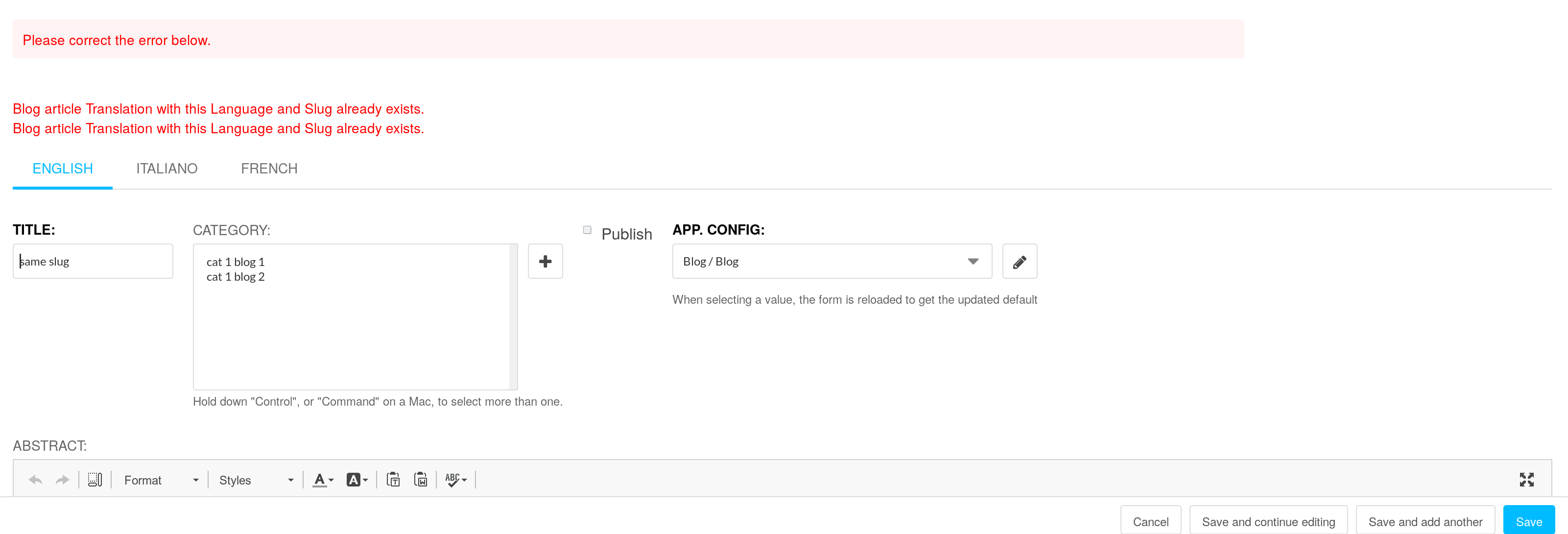Run the spell checker in the abstract editor

[454, 480]
